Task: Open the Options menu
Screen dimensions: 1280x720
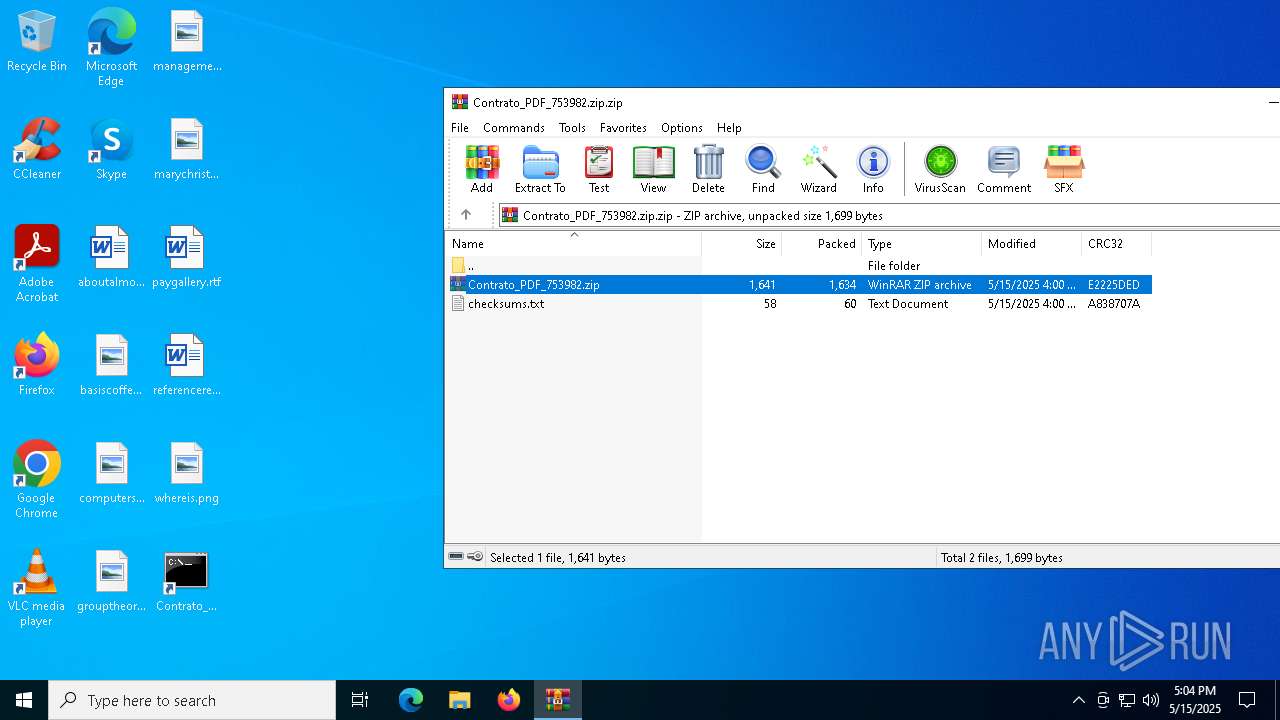Action: click(682, 128)
